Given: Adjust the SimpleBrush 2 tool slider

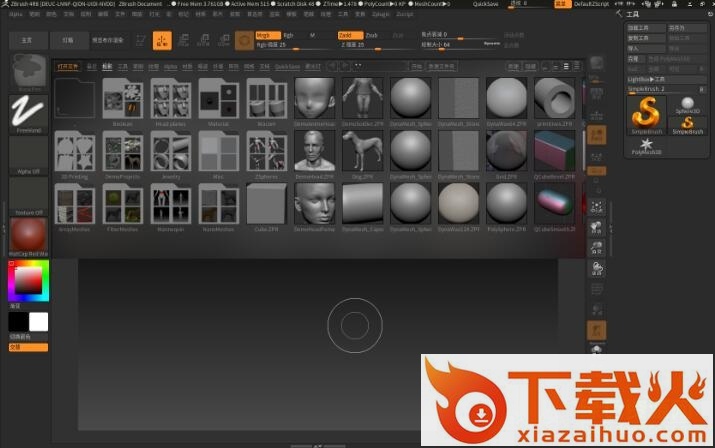Looking at the screenshot, I should [x=662, y=89].
